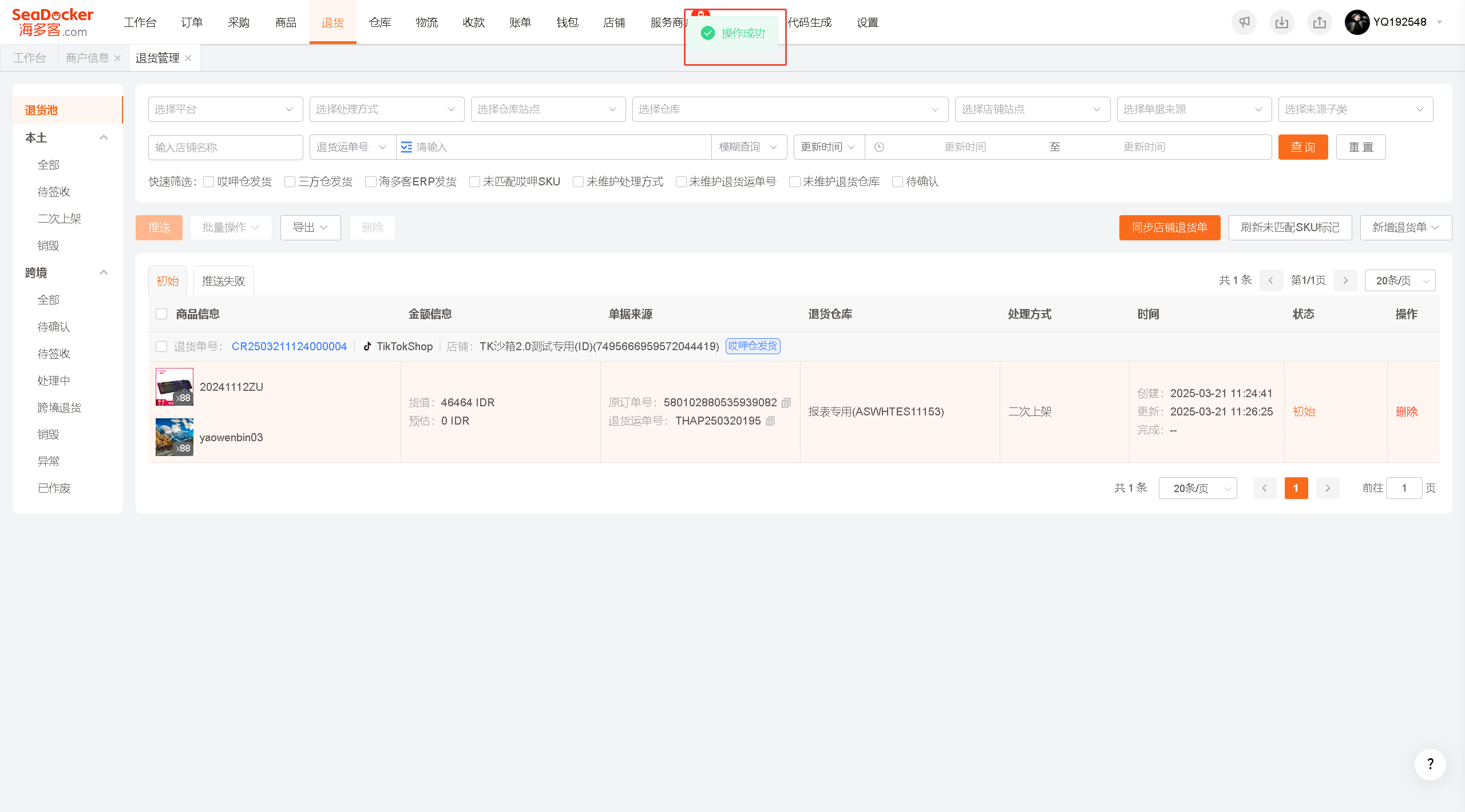
Task: Open the floating help question-mark button
Action: pos(1430,765)
